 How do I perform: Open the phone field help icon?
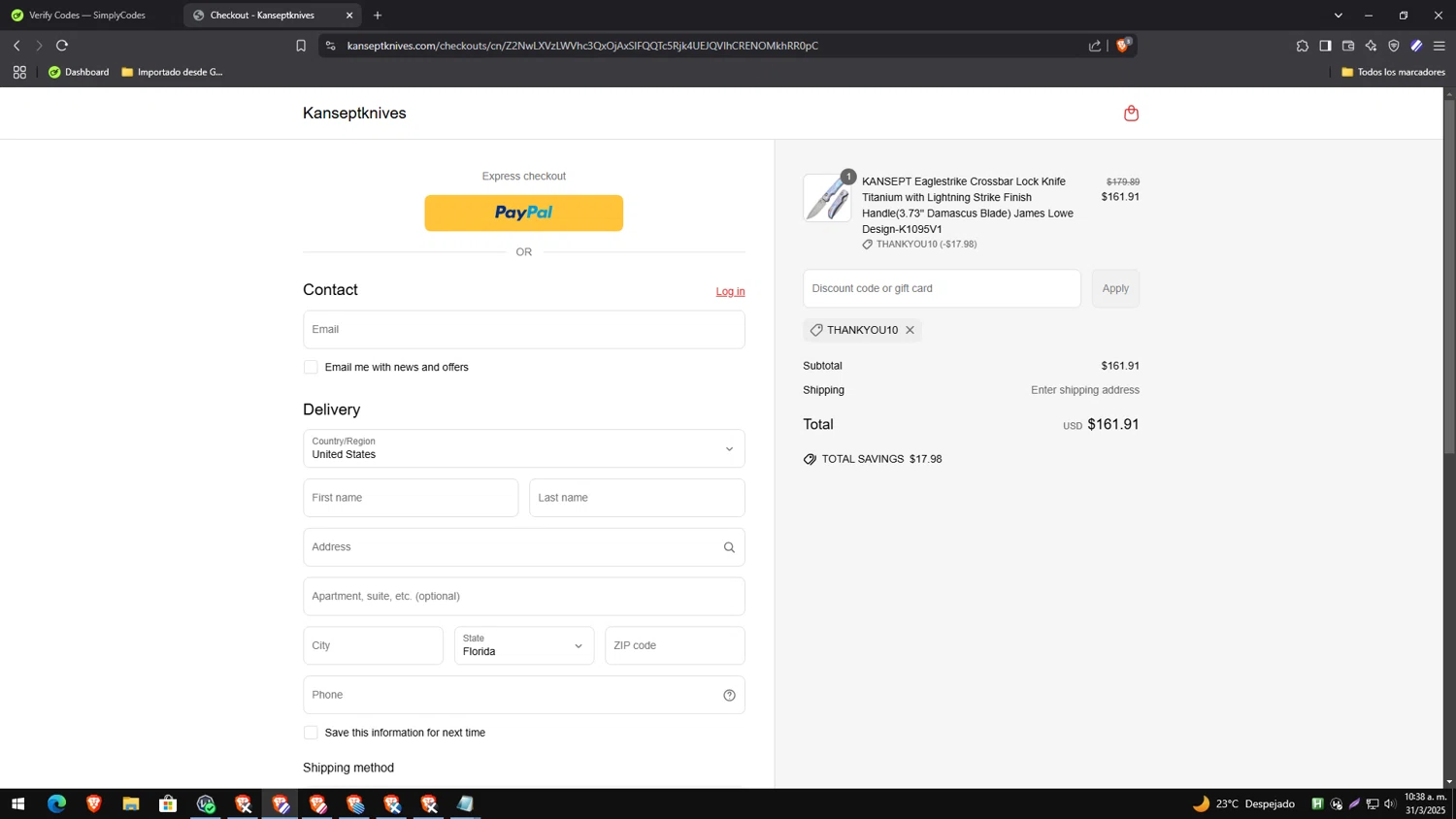[729, 695]
